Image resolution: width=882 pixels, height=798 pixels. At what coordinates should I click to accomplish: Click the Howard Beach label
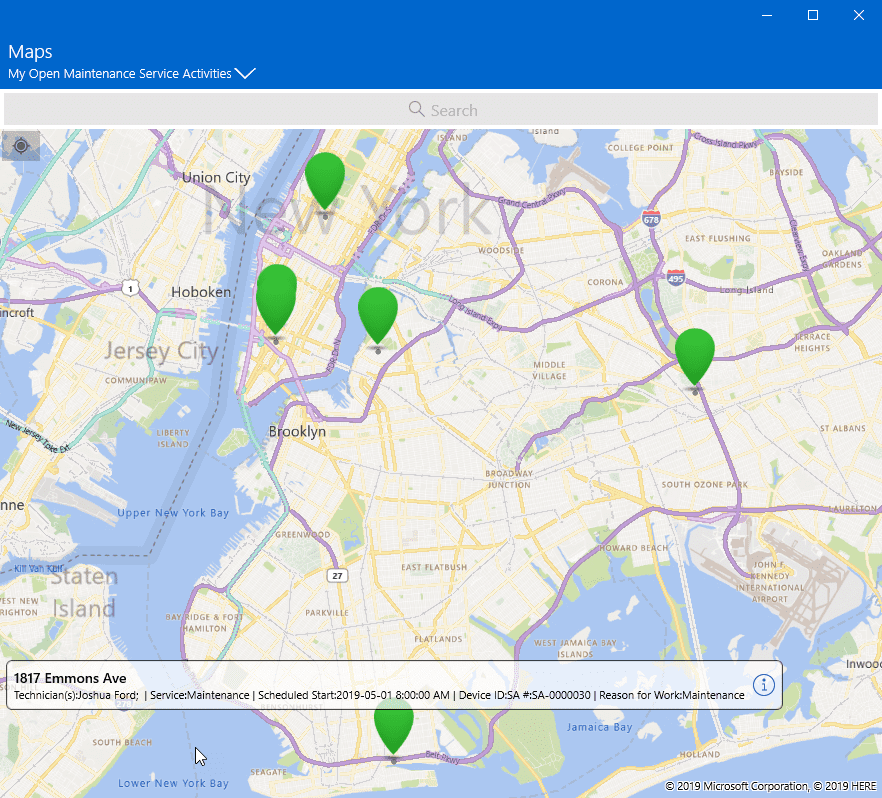point(633,548)
